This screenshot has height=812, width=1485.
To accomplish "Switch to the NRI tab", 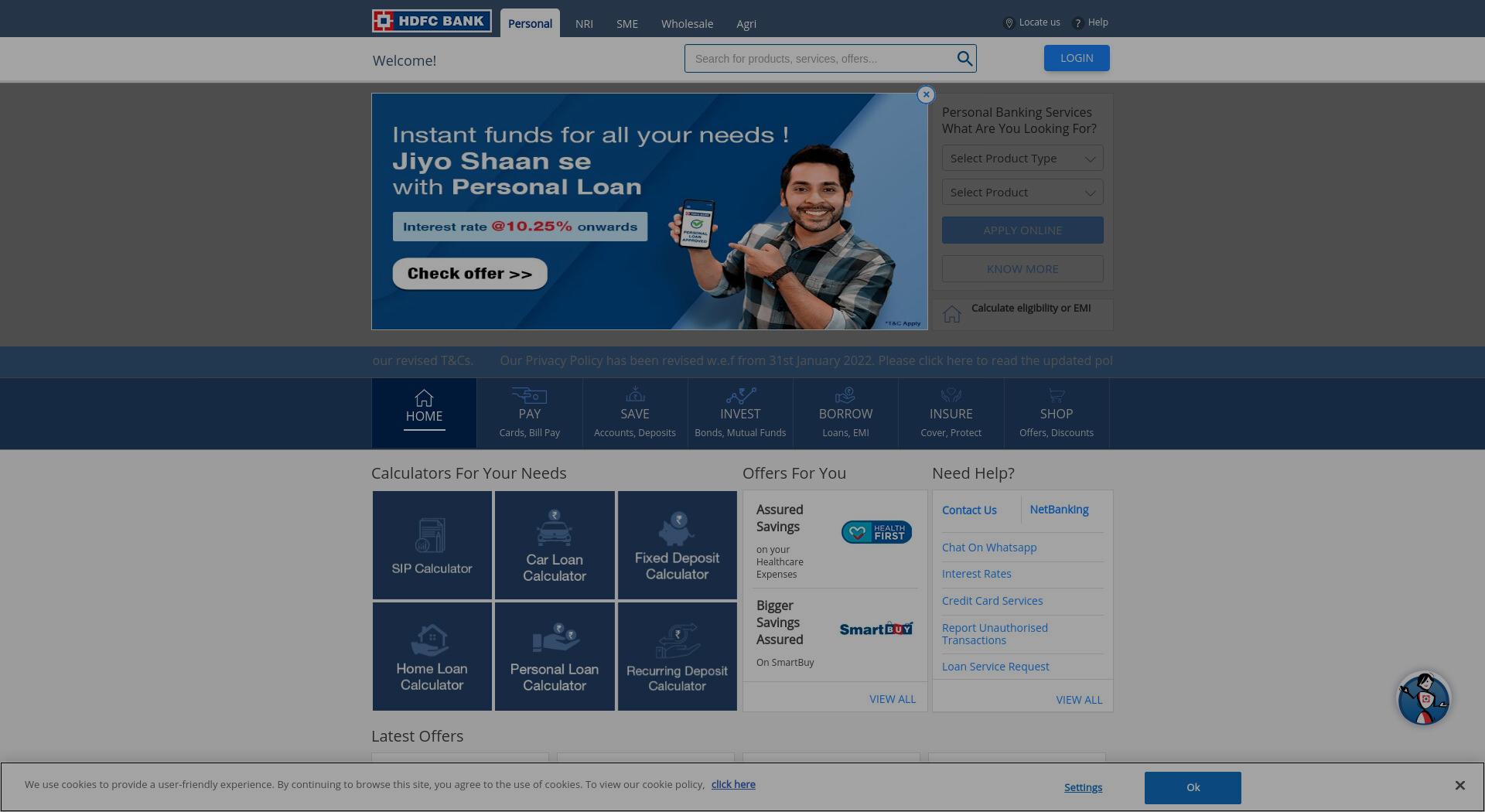I will point(584,24).
